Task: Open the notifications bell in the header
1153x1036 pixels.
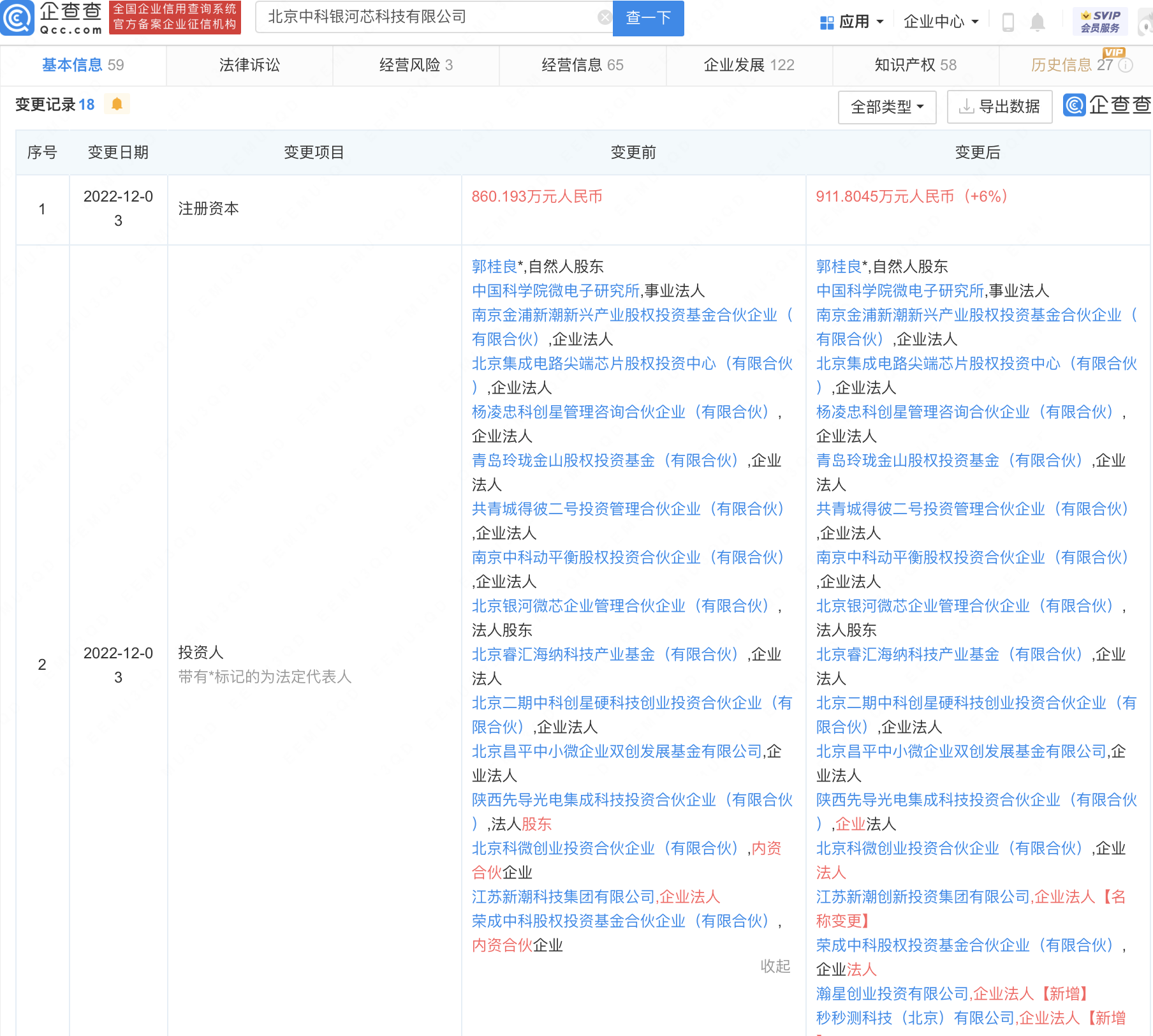Action: click(x=1038, y=22)
